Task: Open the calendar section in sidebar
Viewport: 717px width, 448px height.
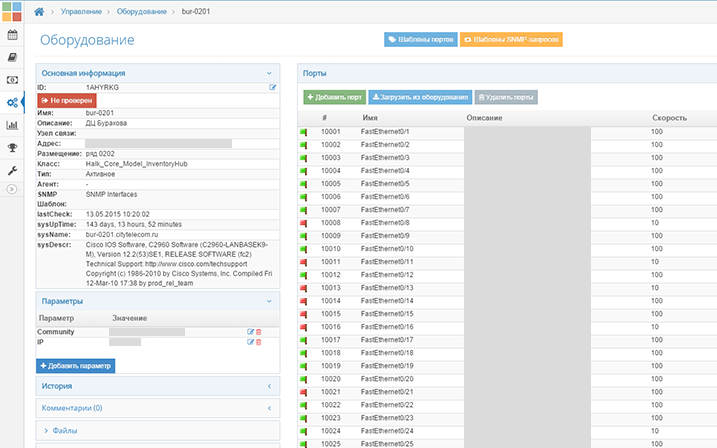Action: coord(12,34)
